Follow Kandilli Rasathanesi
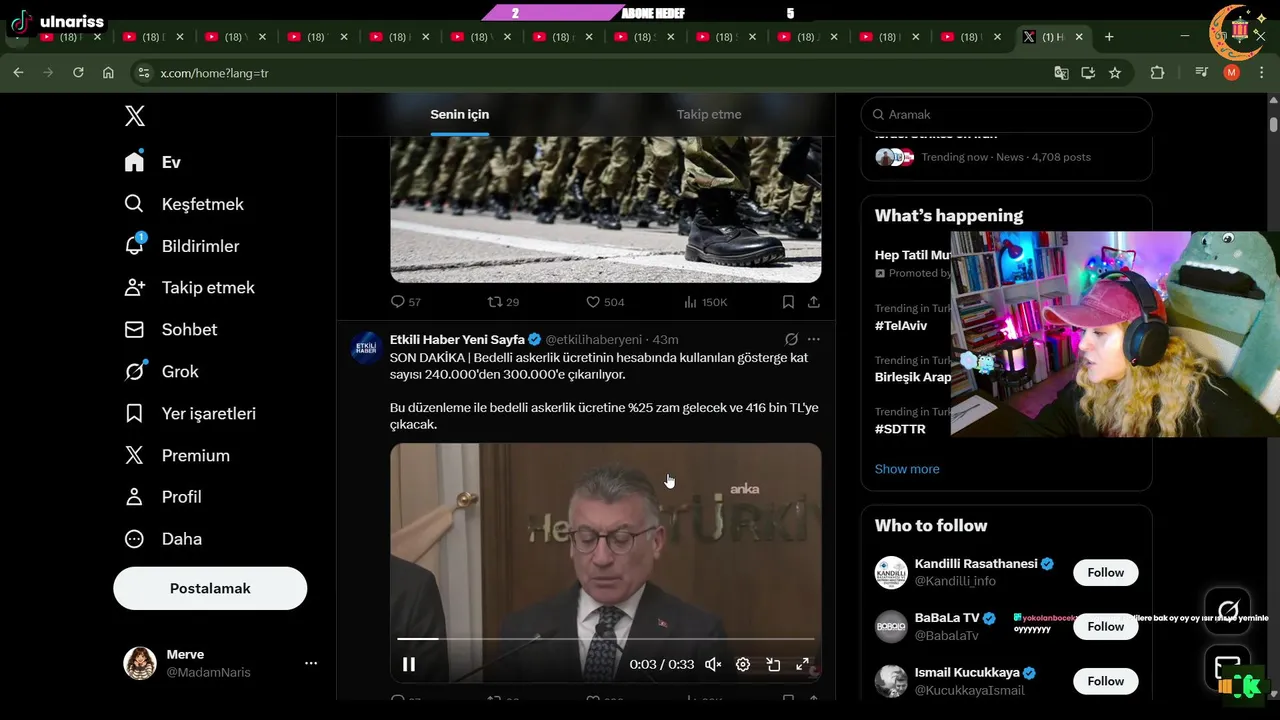This screenshot has height=720, width=1280. tap(1106, 573)
